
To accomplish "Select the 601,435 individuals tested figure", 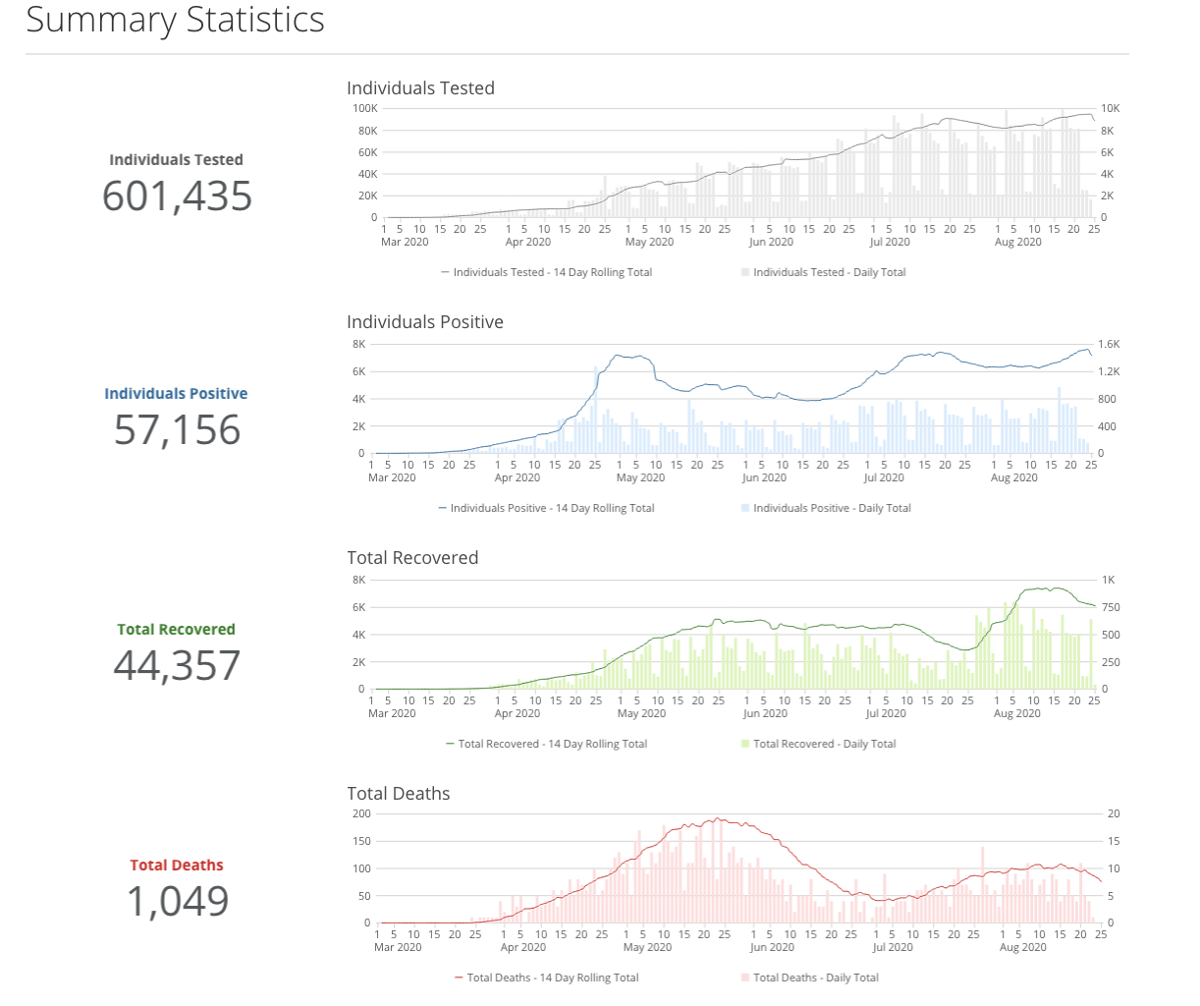I will 177,196.
